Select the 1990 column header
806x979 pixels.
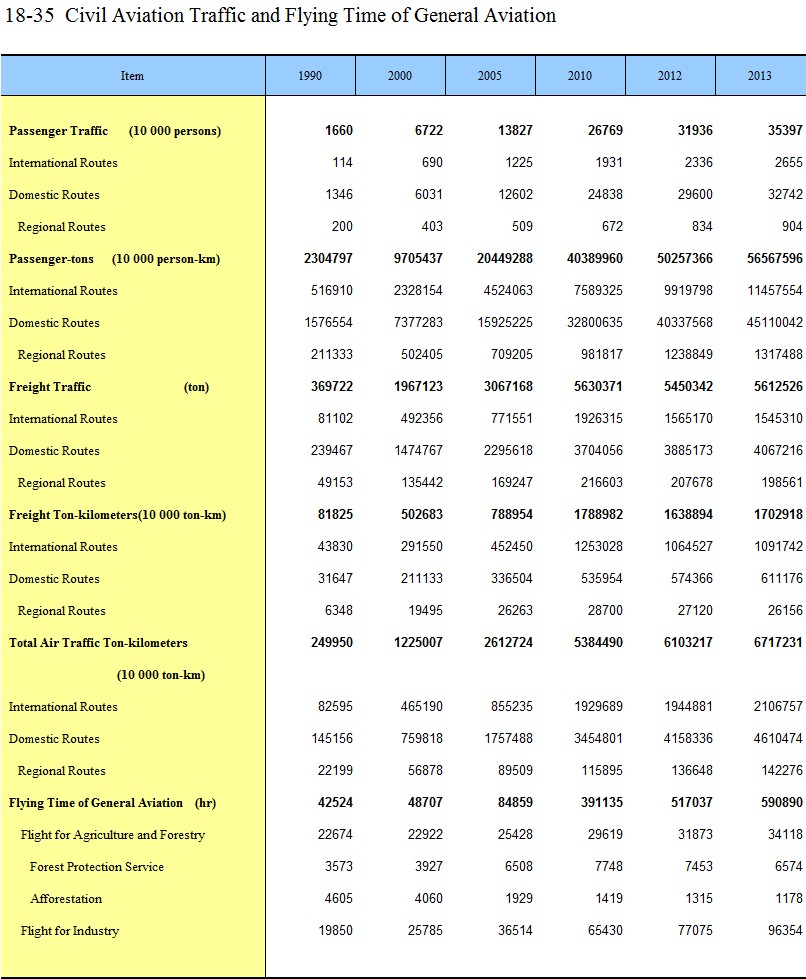310,76
